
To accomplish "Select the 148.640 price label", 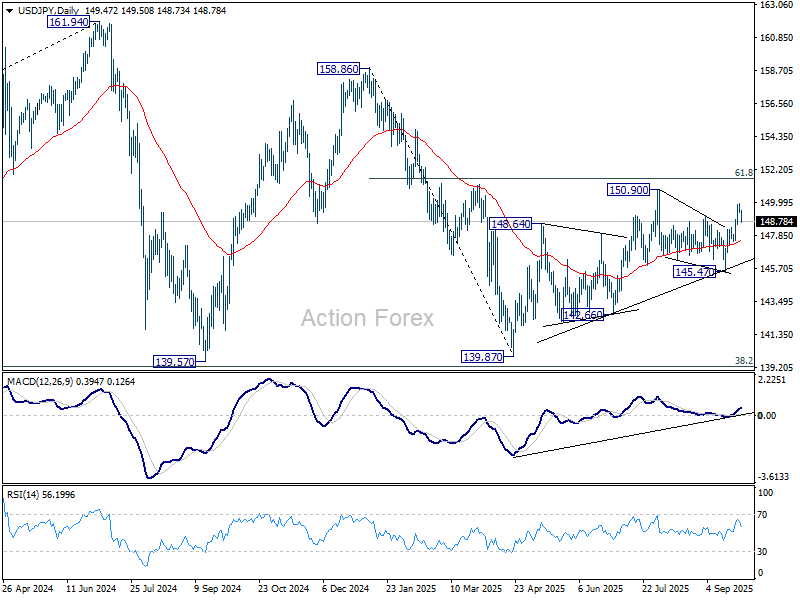I will 510,223.
